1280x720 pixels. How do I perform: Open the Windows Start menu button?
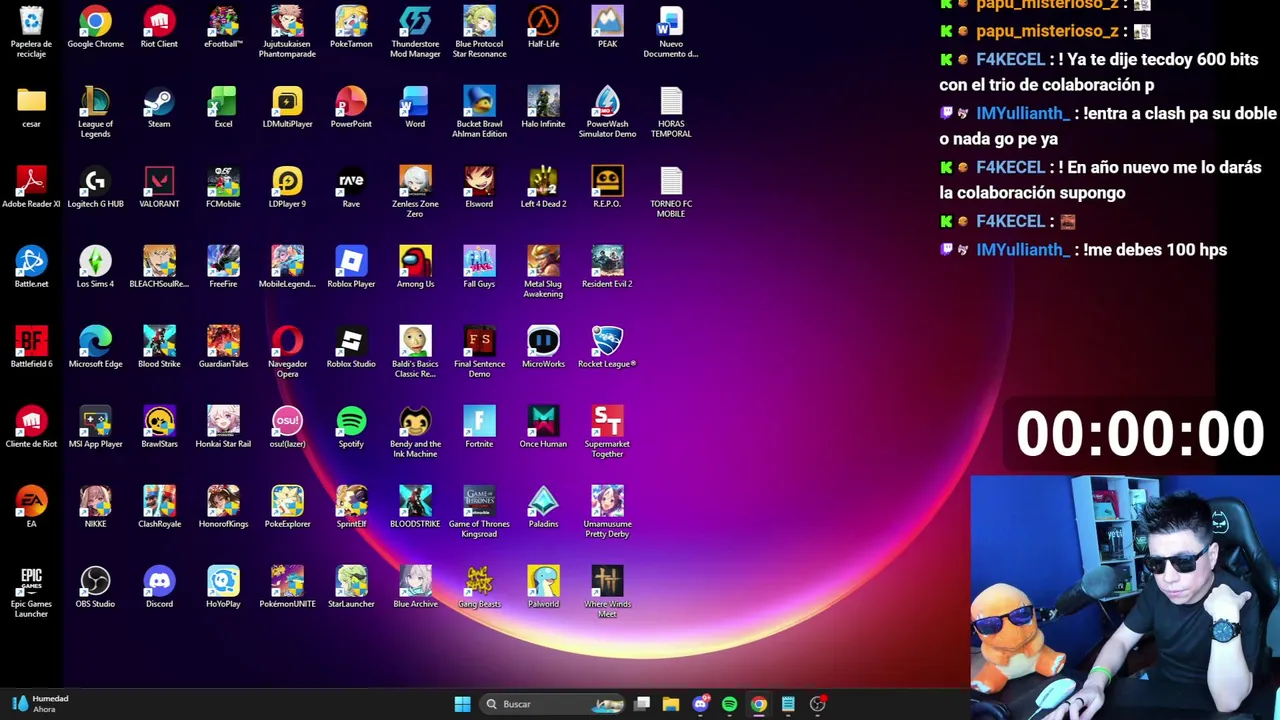click(x=462, y=704)
